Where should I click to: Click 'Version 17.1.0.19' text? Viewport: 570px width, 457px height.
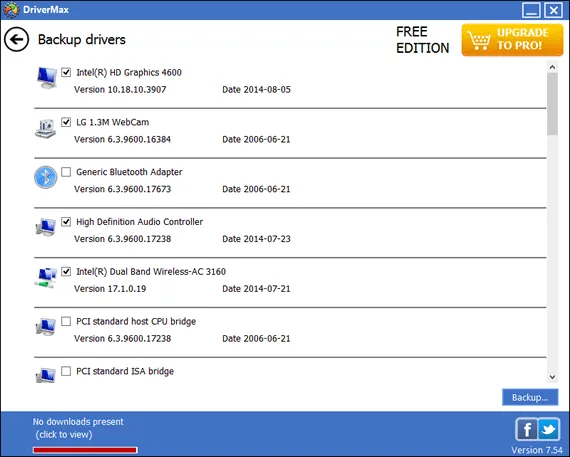(x=110, y=289)
